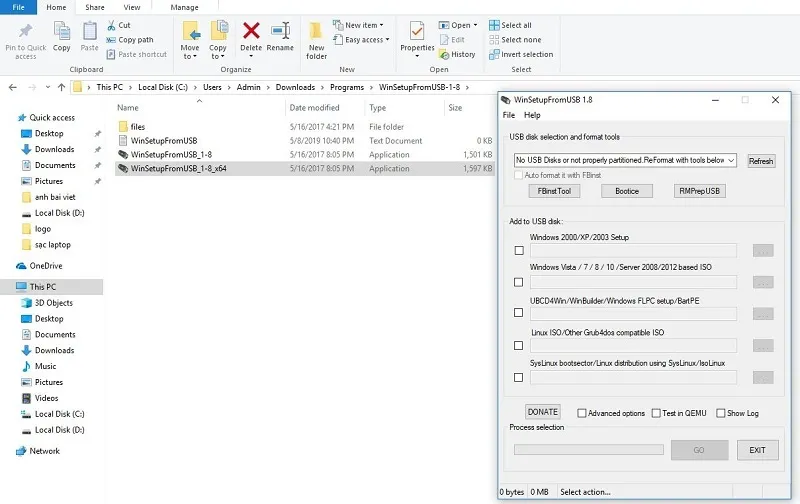Launch Bootice tool

tap(627, 191)
